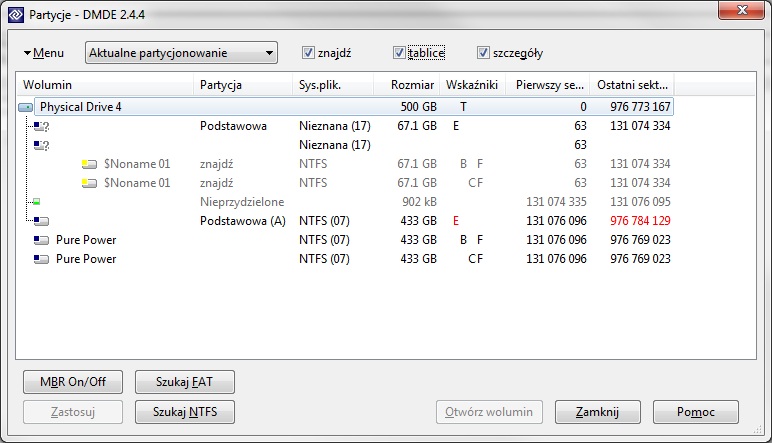
Task: Click the Zamknij button
Action: (x=598, y=412)
